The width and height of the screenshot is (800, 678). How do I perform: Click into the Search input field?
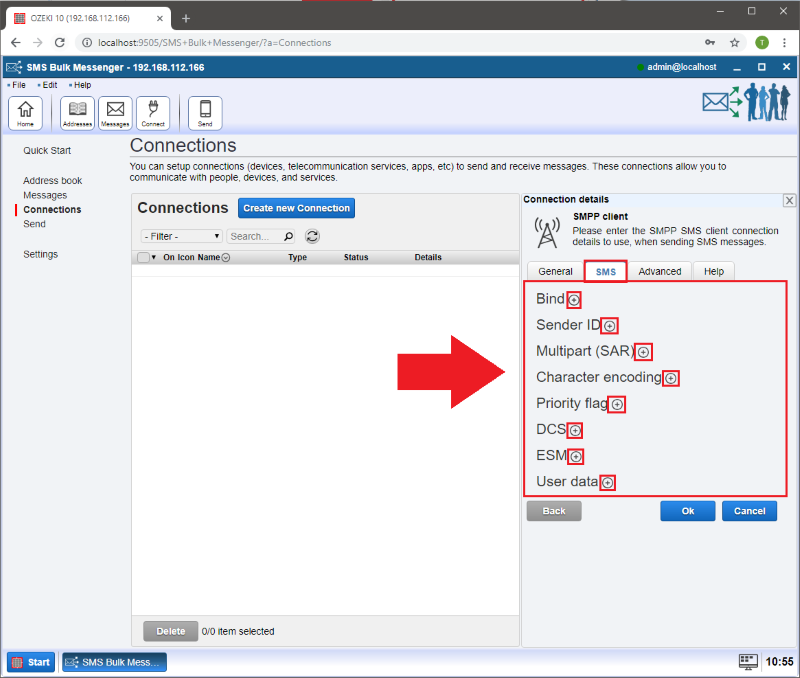254,237
